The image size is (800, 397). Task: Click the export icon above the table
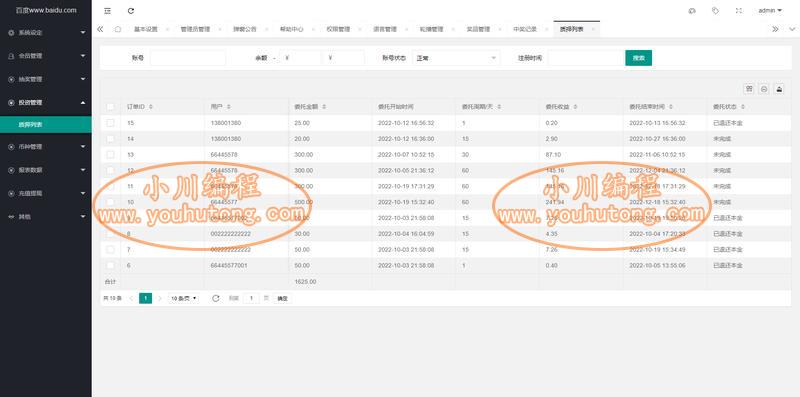point(764,89)
